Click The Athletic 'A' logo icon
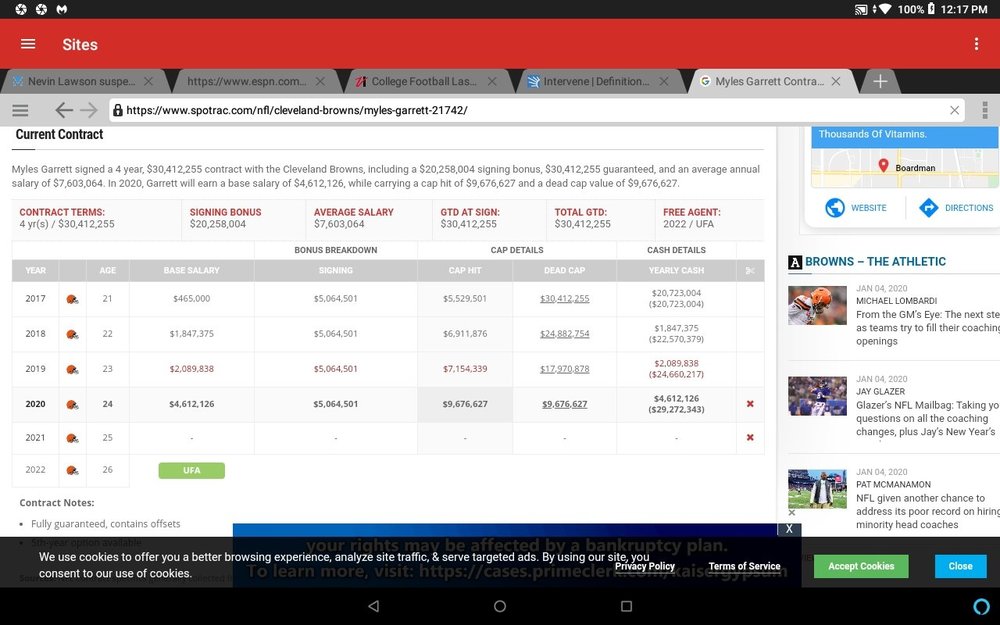The width and height of the screenshot is (1000, 625). 795,262
